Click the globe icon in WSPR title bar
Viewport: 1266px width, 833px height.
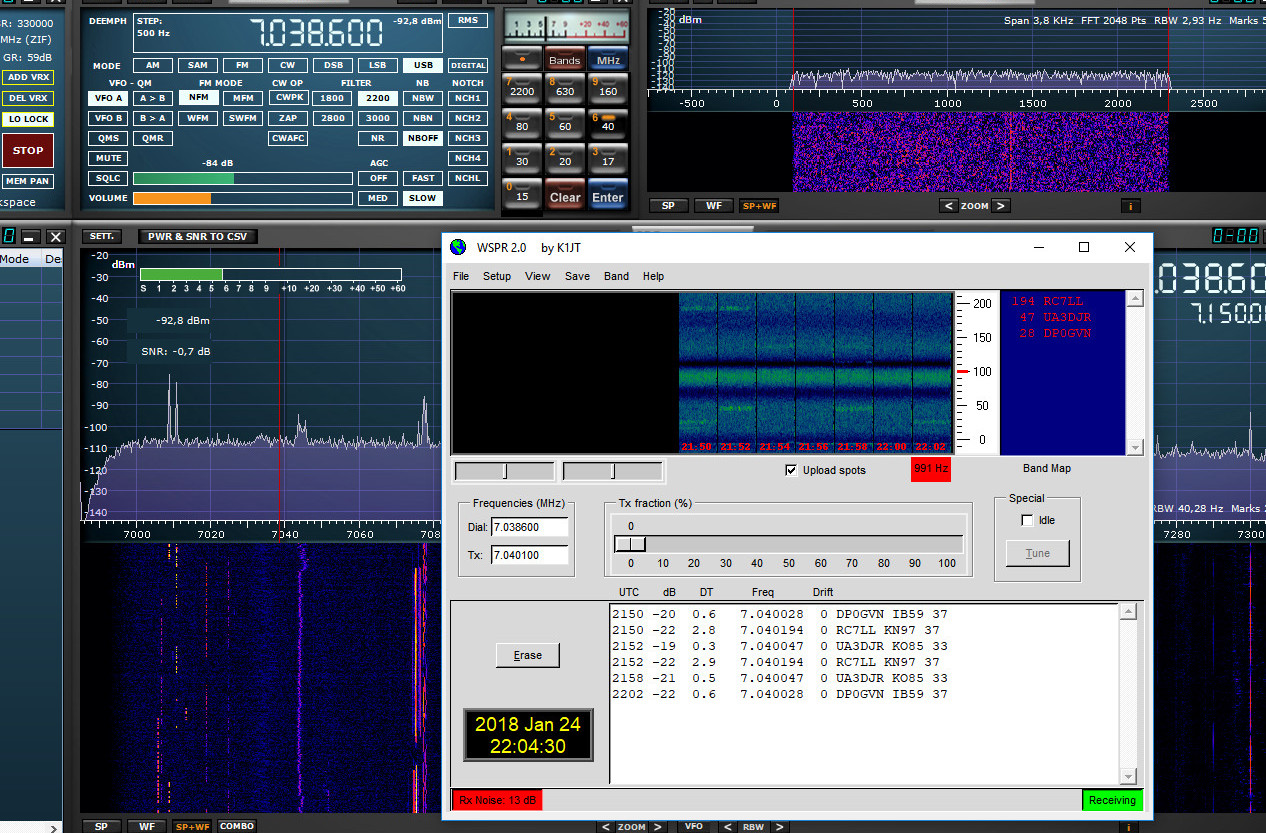coord(457,247)
